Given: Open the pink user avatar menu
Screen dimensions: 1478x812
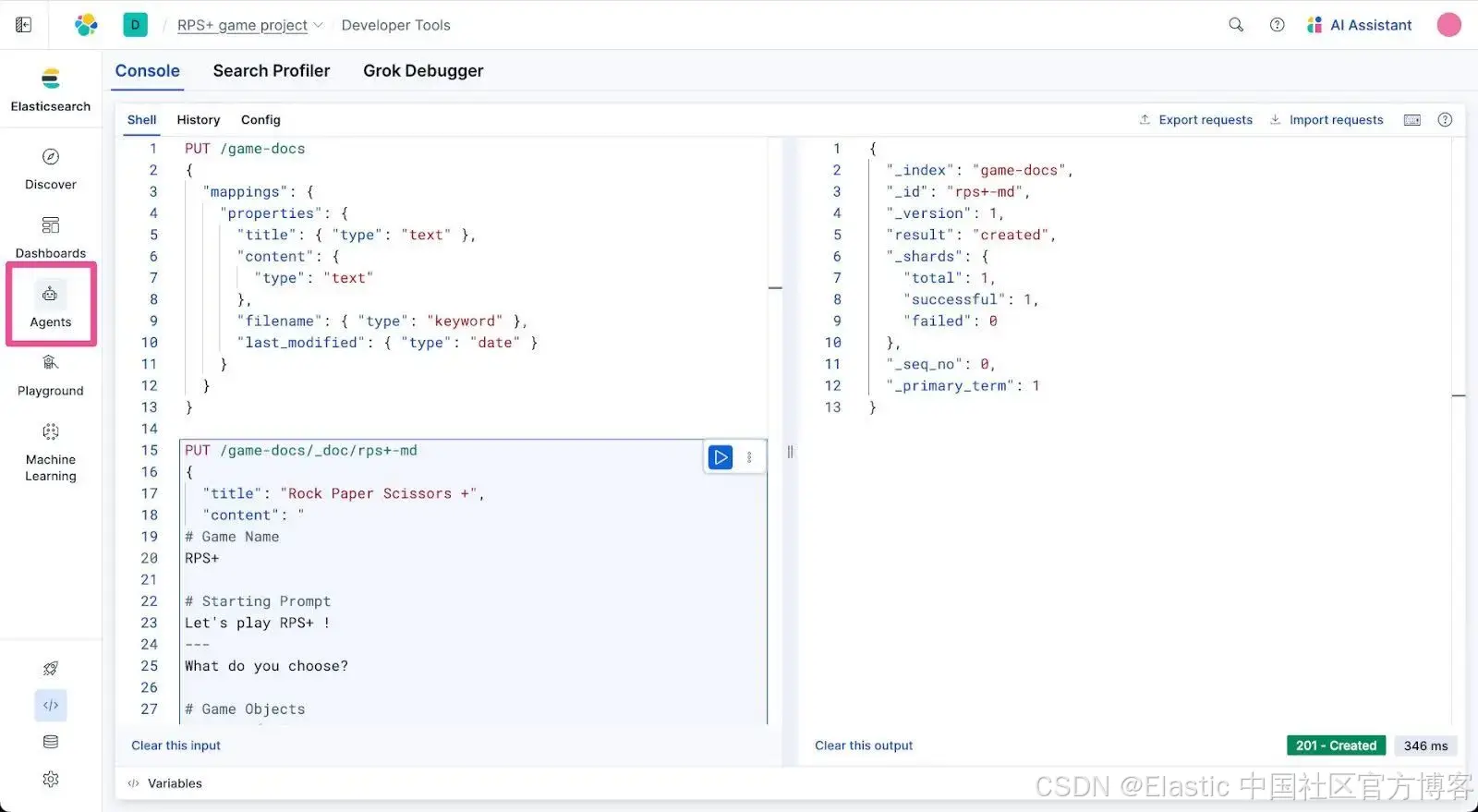Looking at the screenshot, I should (1449, 25).
